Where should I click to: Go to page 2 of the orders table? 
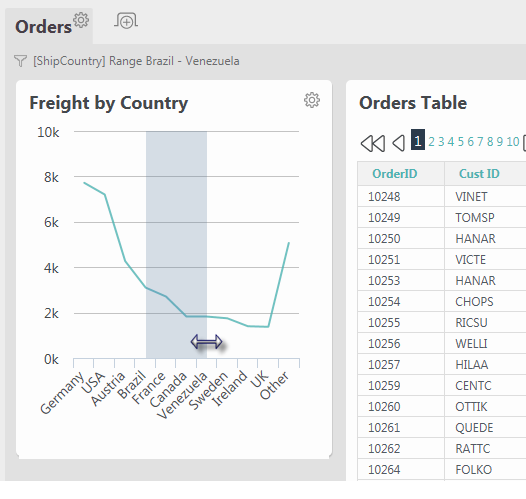pos(431,142)
